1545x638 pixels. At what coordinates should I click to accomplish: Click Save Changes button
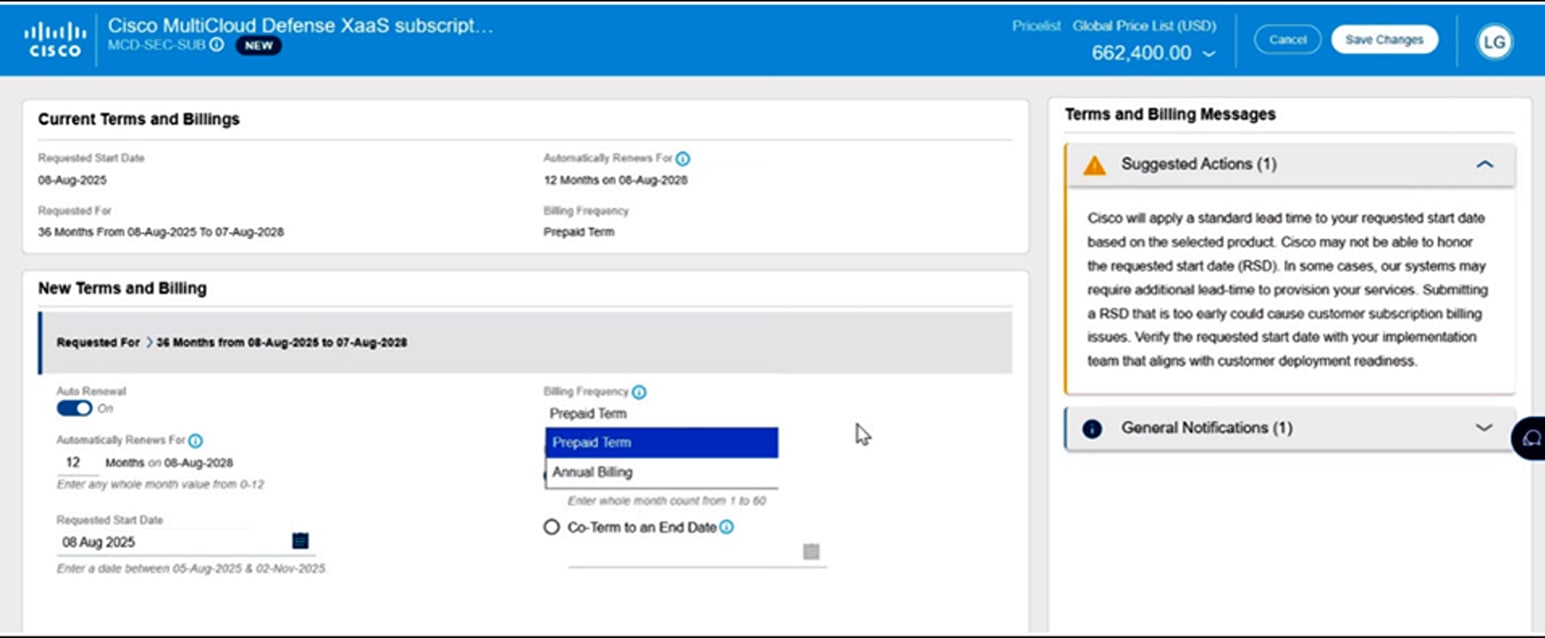[1384, 40]
